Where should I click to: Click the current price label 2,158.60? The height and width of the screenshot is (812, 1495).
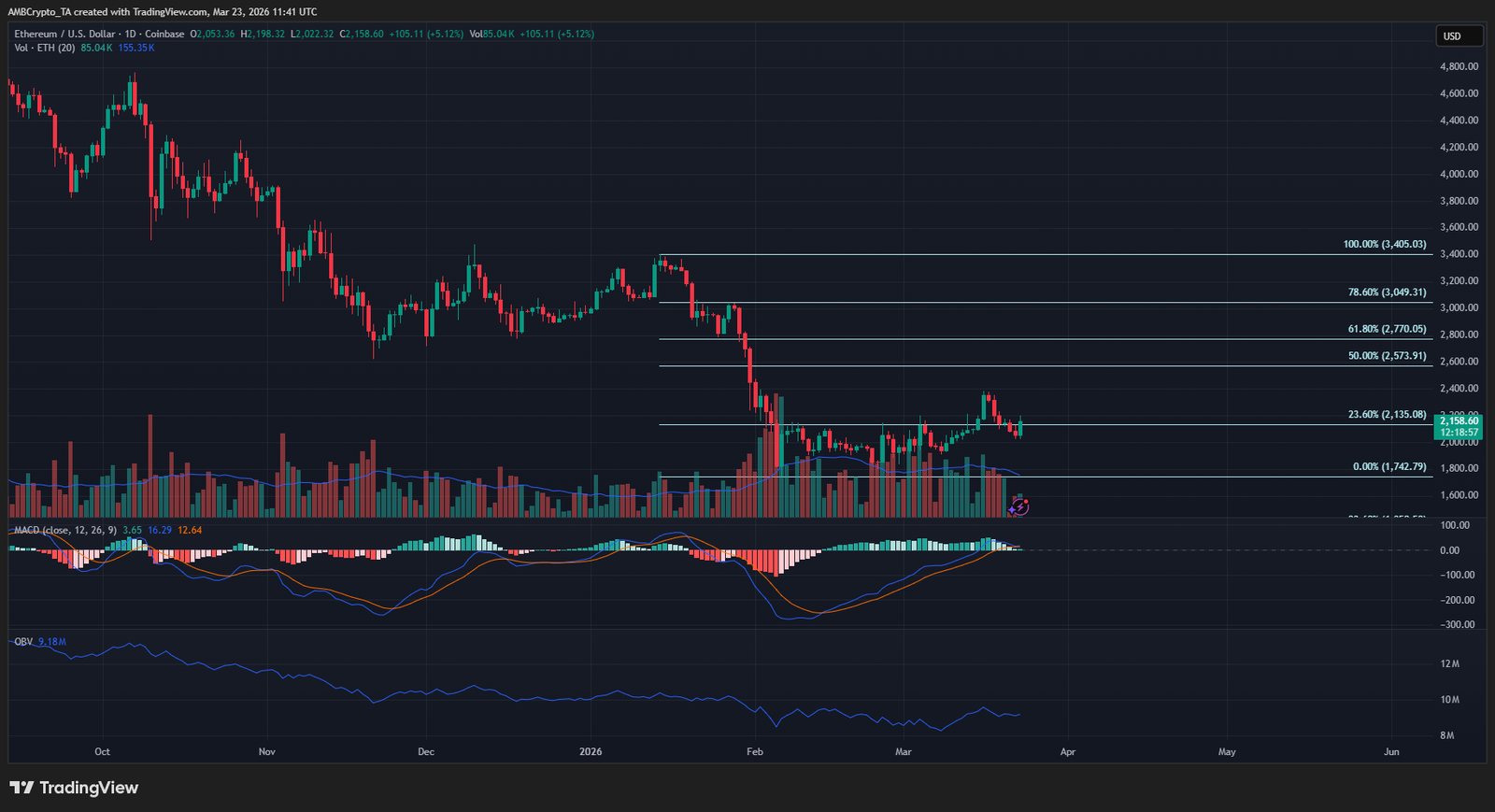pos(1459,421)
